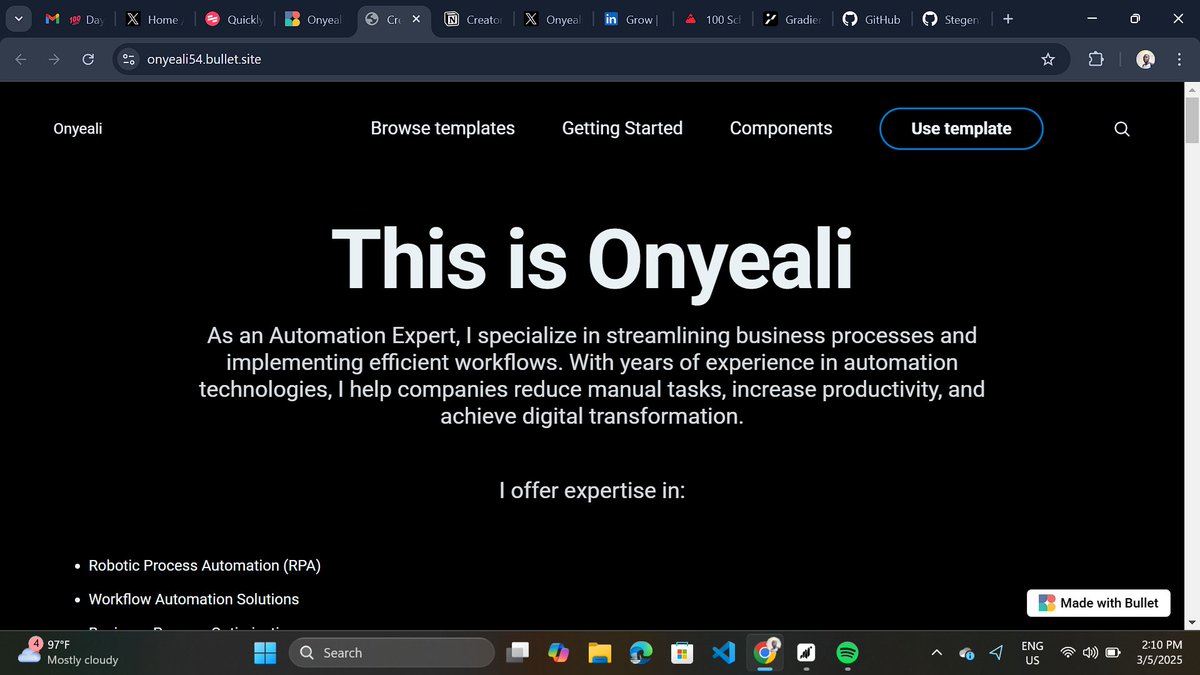Open Visual Studio Code from the taskbar
This screenshot has width=1200, height=675.
[723, 653]
